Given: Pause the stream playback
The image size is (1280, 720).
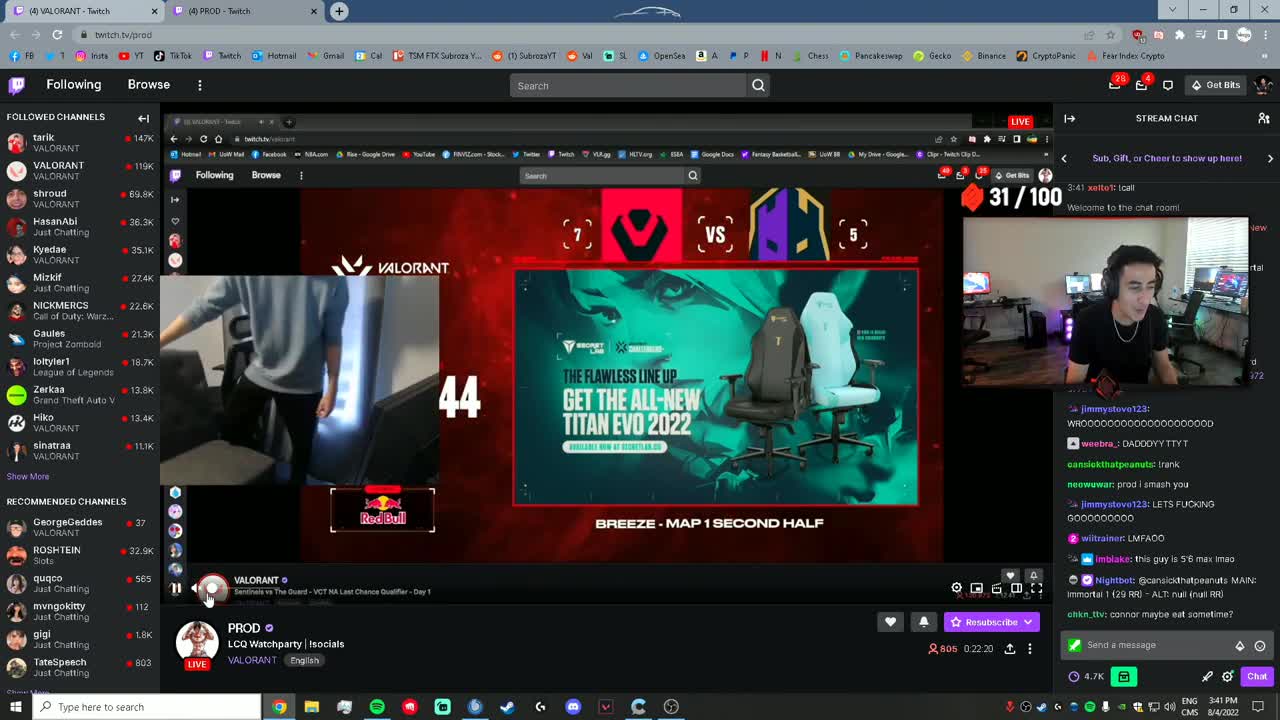Looking at the screenshot, I should [176, 588].
